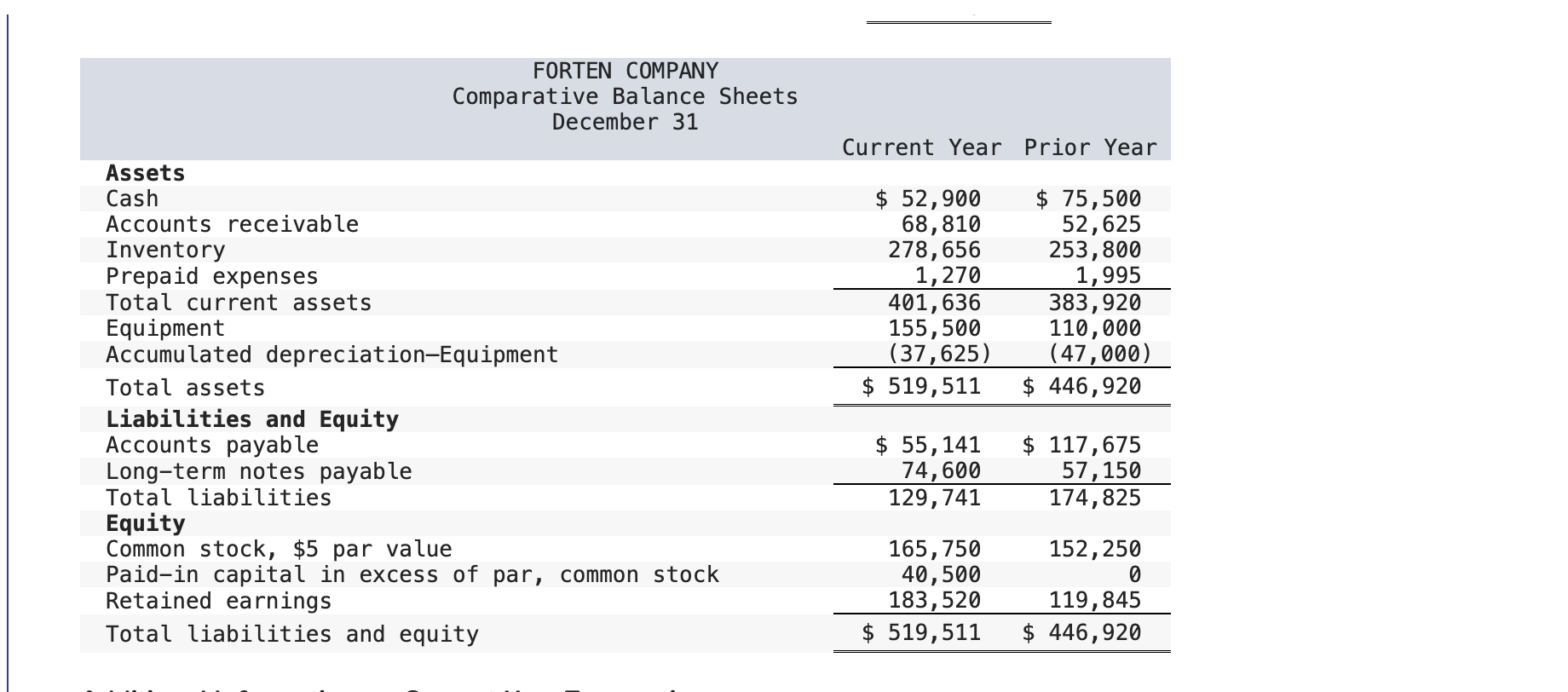Select retained earnings value 183,520
This screenshot has width=1568, height=692.
coord(935,601)
